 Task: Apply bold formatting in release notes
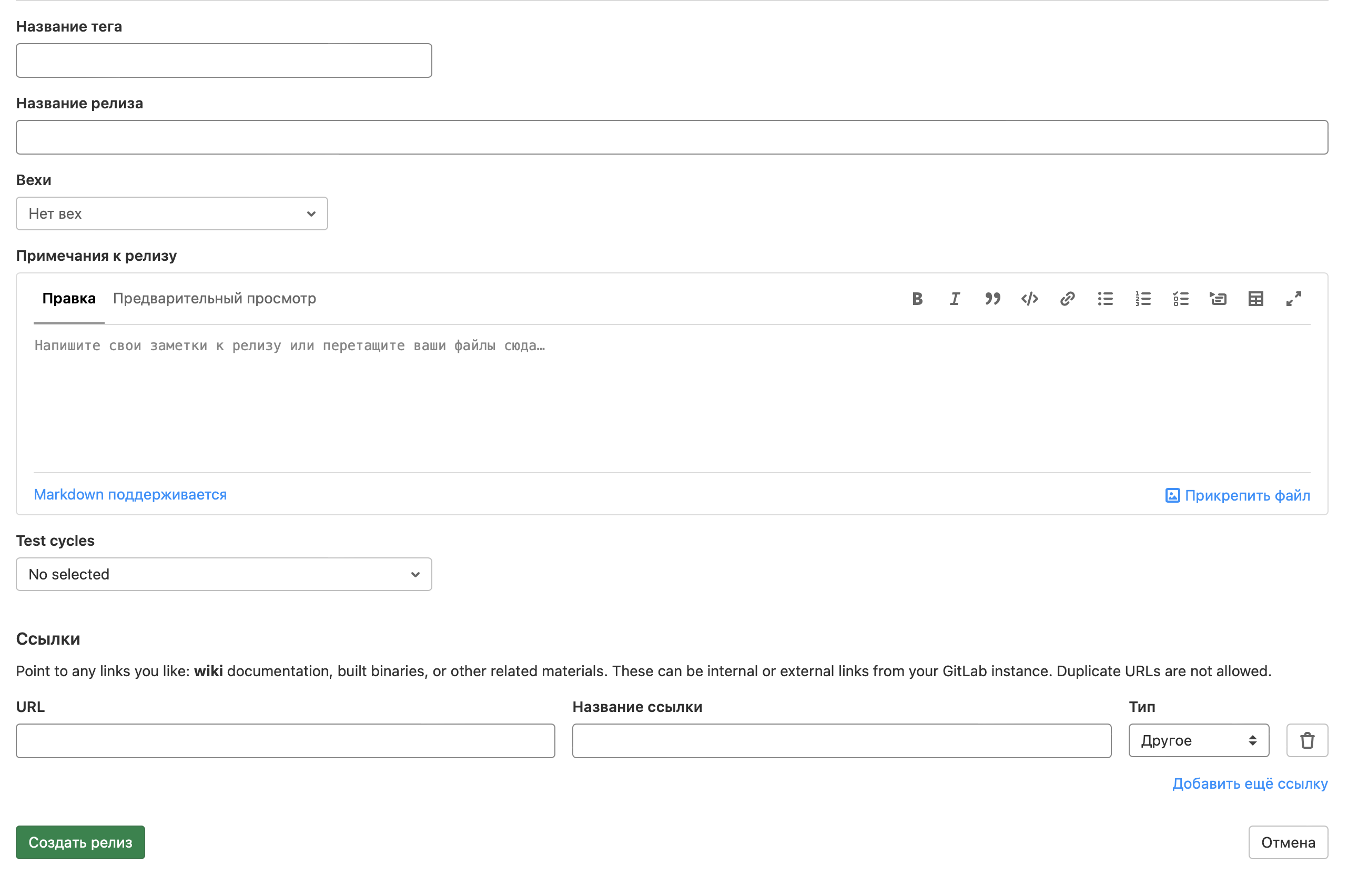click(x=917, y=299)
